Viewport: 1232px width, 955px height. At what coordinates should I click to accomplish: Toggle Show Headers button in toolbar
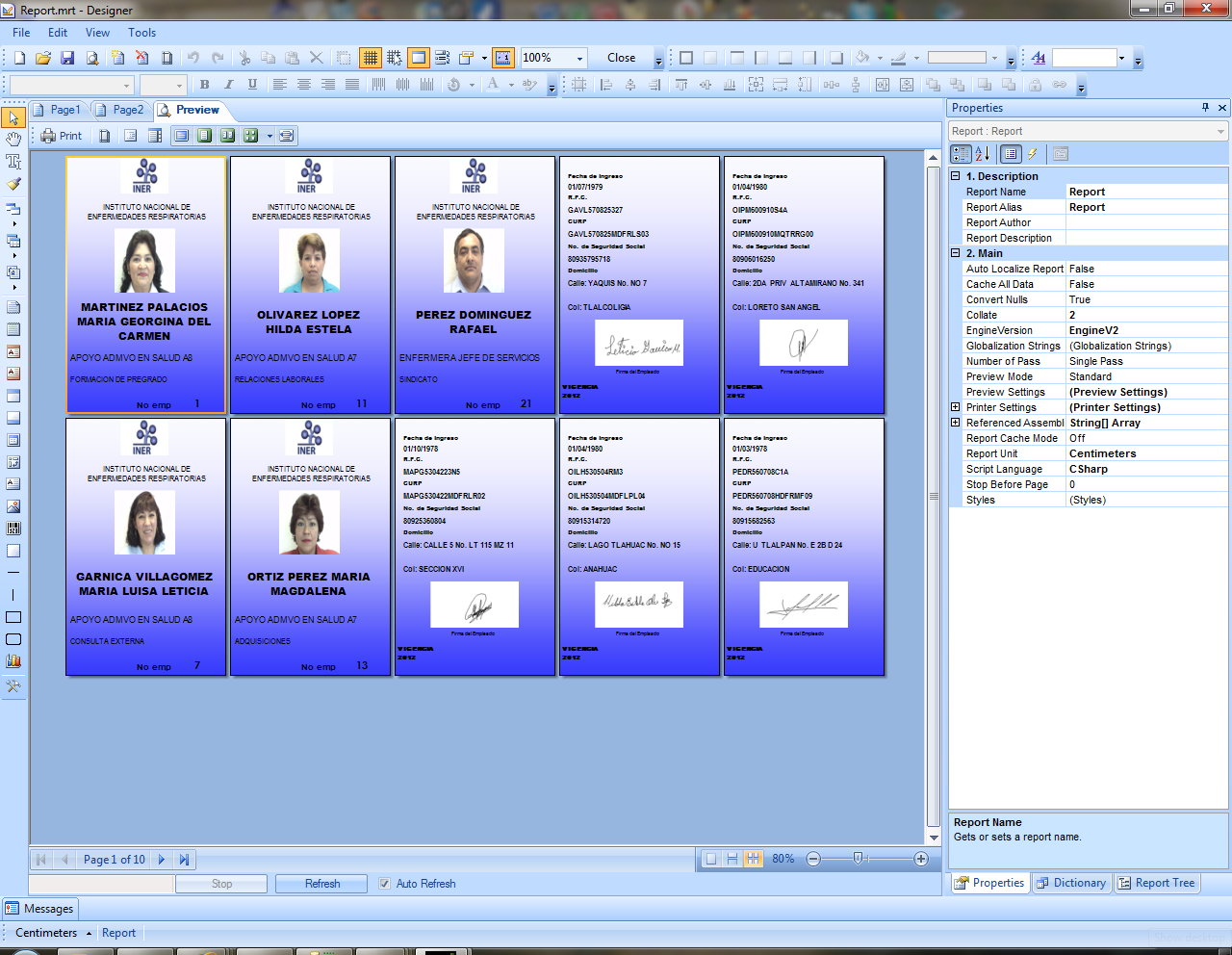click(x=419, y=58)
